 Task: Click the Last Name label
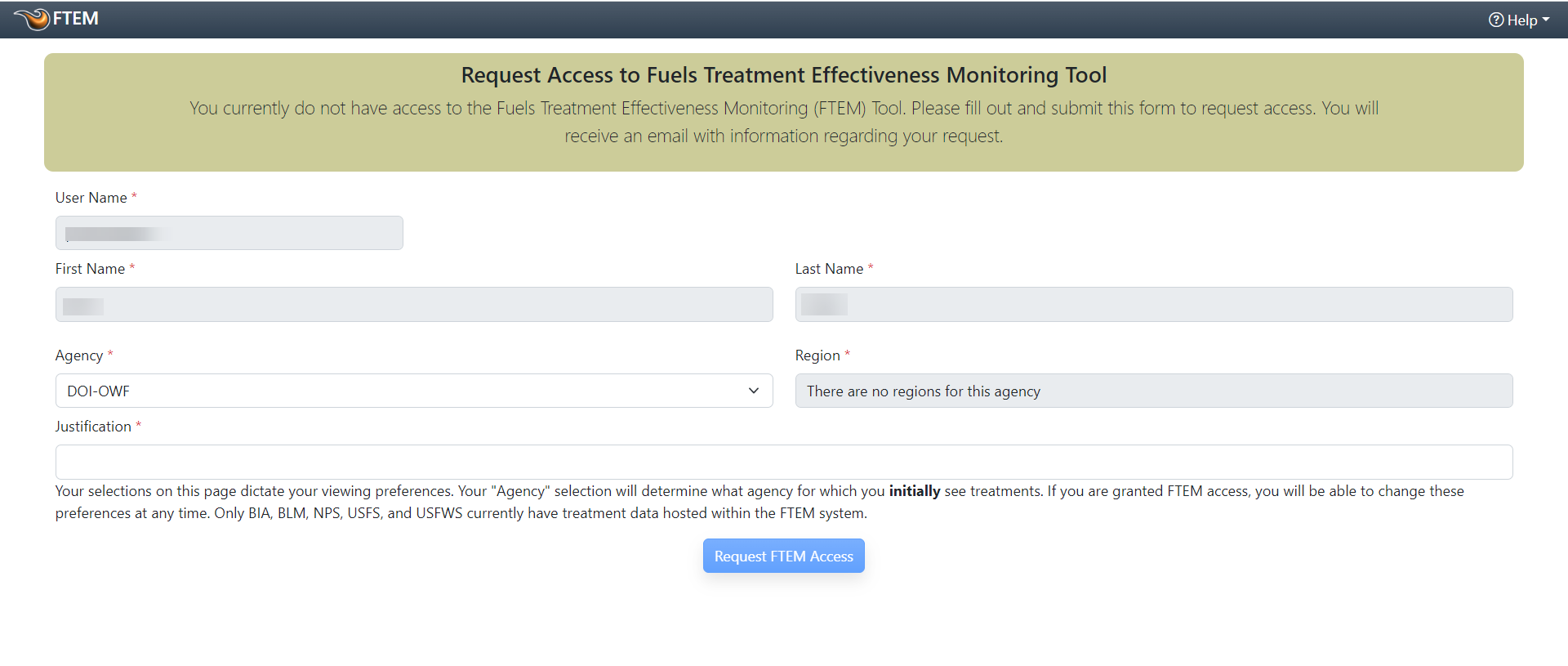point(829,269)
